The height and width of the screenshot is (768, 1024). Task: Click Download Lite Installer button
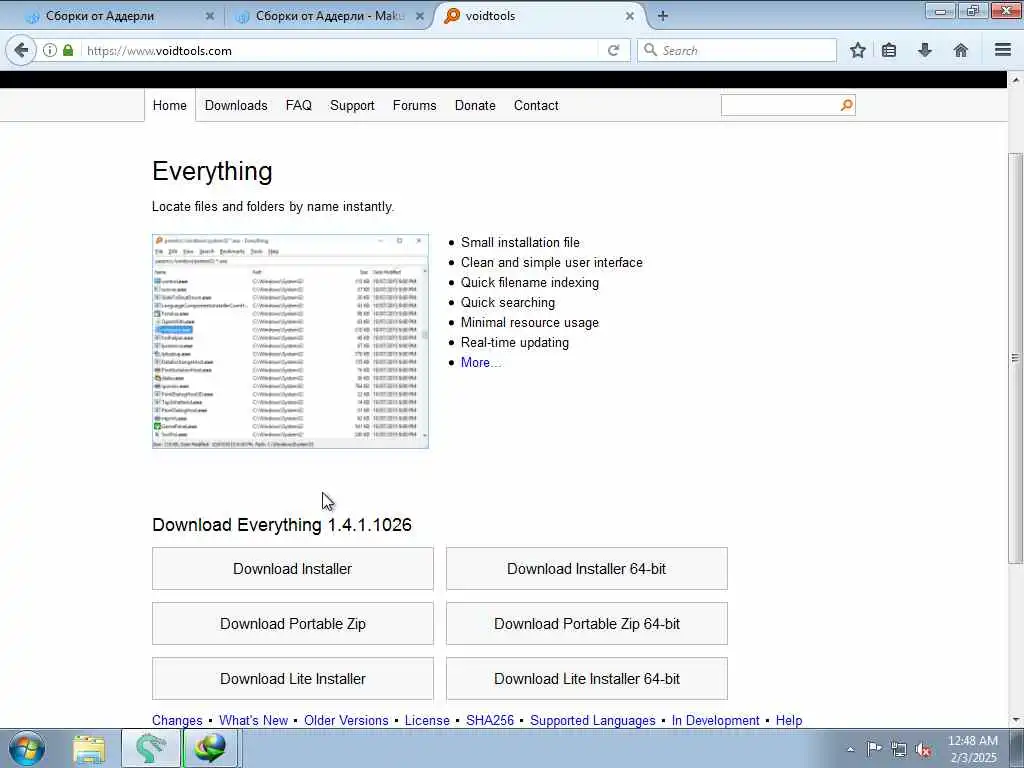[293, 679]
